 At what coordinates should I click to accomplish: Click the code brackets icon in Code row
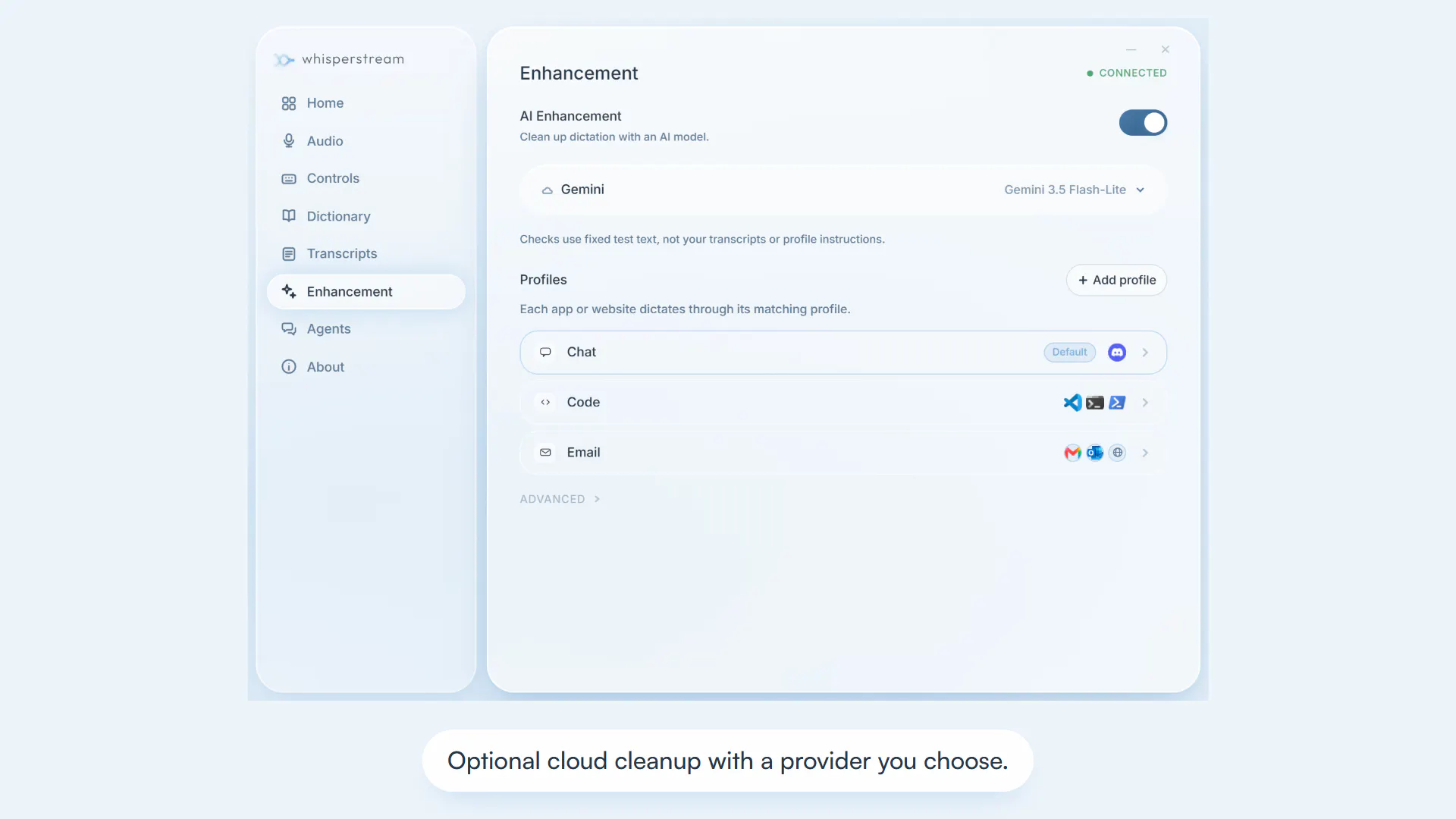click(x=545, y=403)
